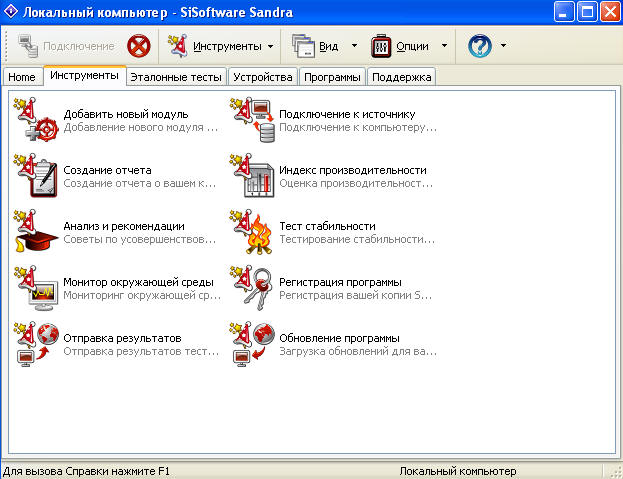Minimize the Sandra window
The image size is (623, 479).
(x=564, y=12)
